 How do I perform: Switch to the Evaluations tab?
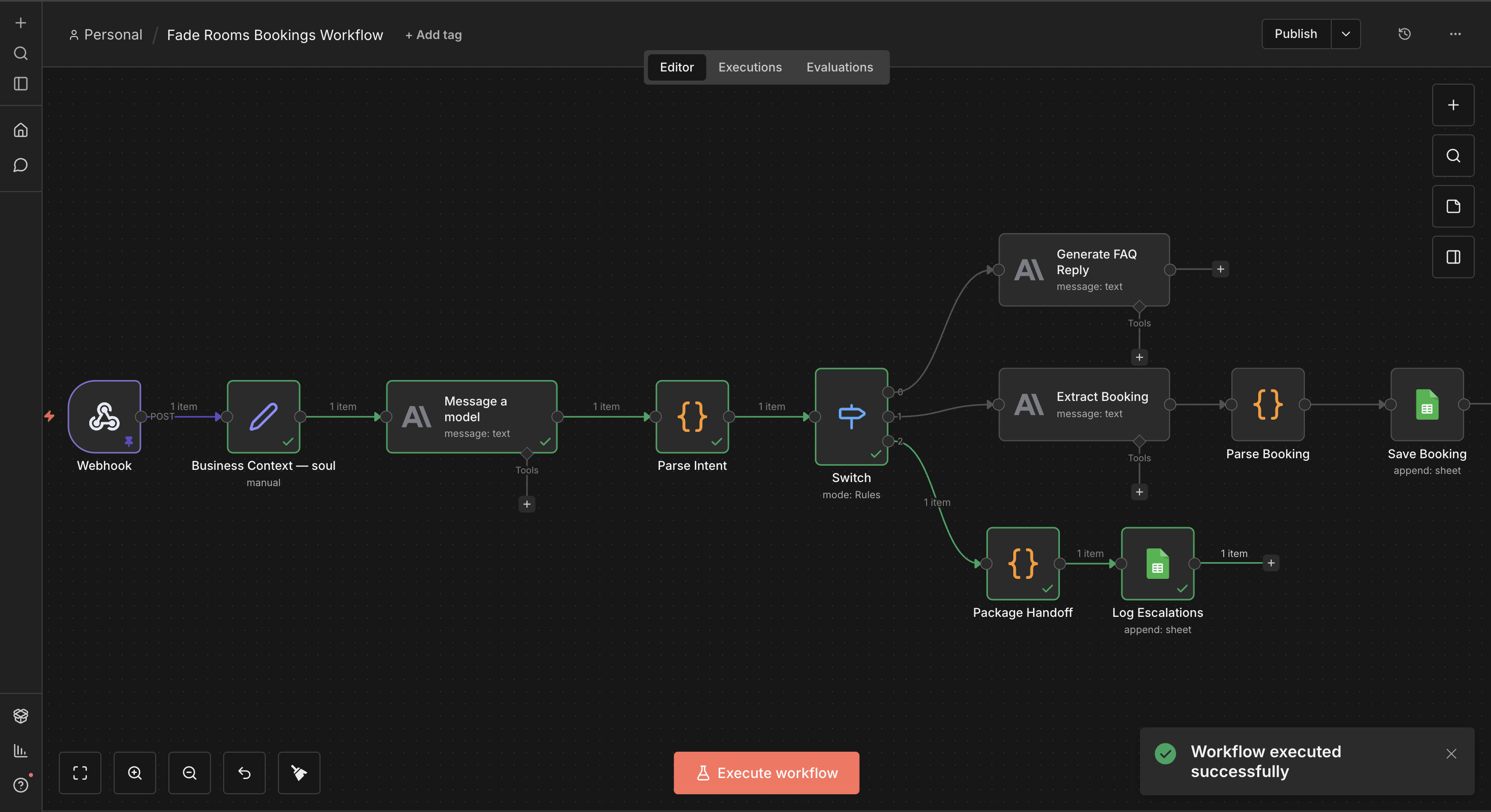(x=840, y=67)
